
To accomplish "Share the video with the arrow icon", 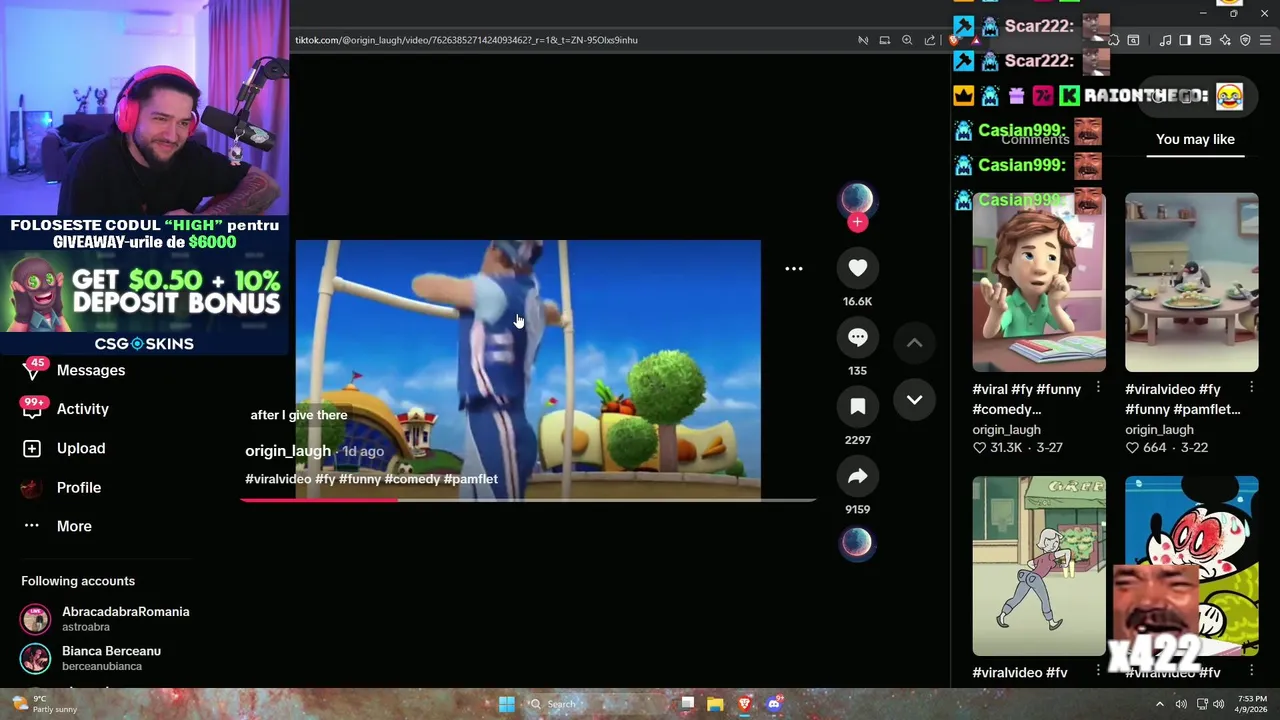I will 857,477.
